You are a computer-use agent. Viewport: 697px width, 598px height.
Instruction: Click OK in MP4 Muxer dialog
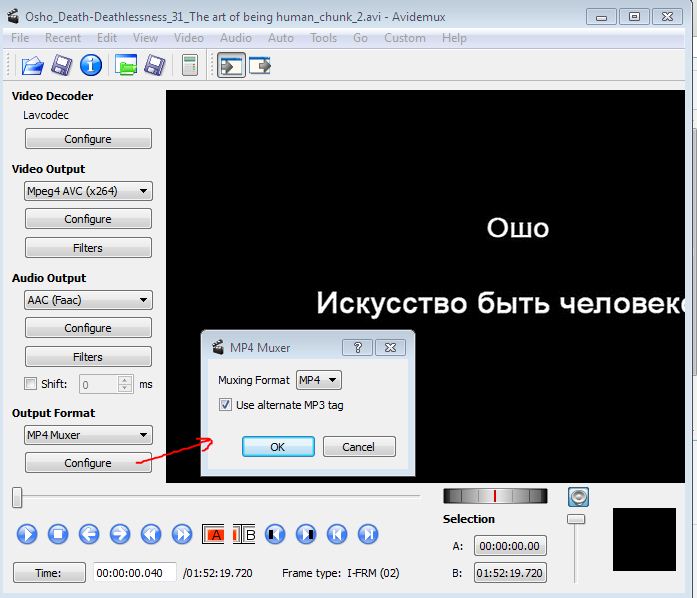pyautogui.click(x=278, y=447)
